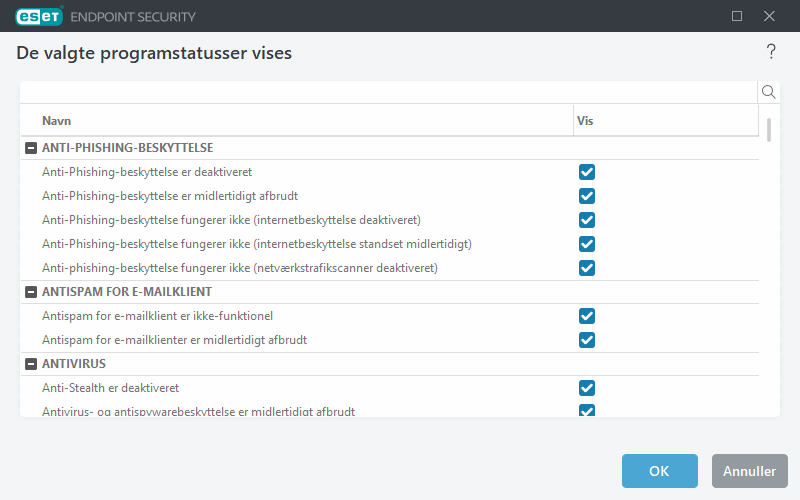Viewport: 800px width, 500px height.
Task: Toggle checkbox for 'internetbeskyttelse deaktiveret' row
Action: [x=587, y=220]
